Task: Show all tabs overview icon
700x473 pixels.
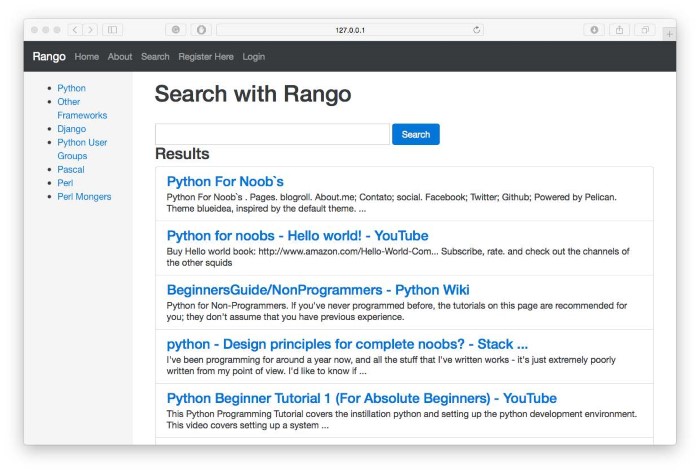Action: 645,30
